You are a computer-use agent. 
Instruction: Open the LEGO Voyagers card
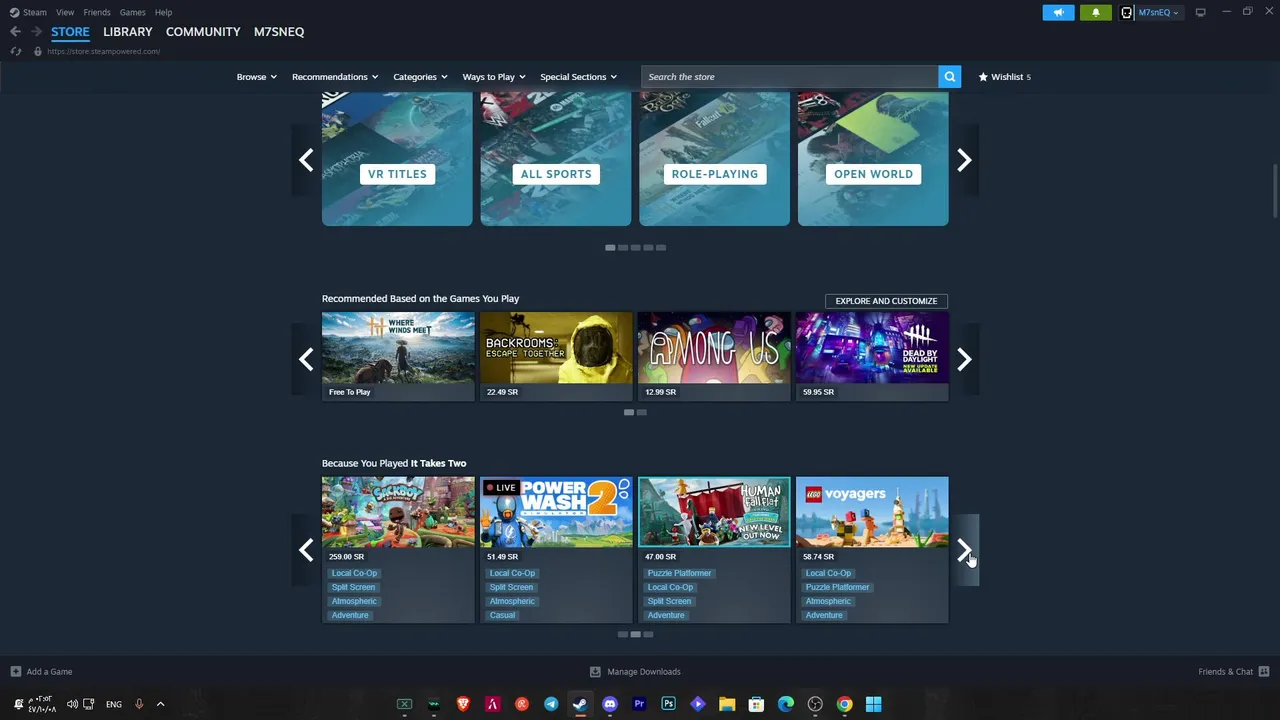point(872,550)
